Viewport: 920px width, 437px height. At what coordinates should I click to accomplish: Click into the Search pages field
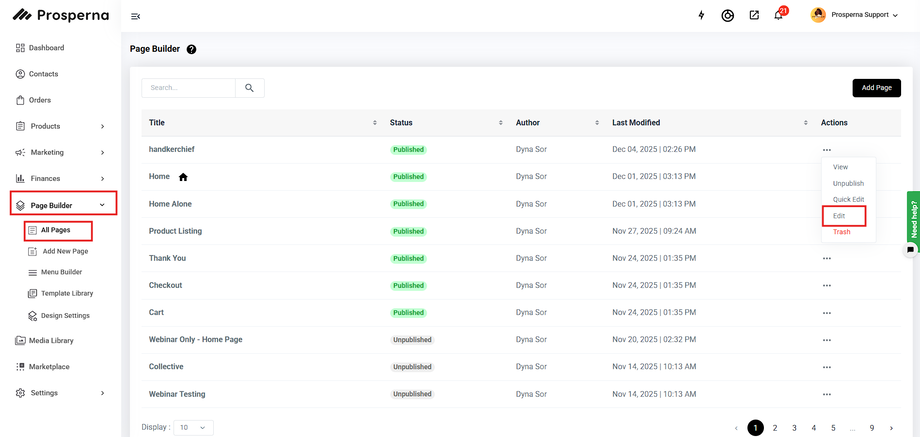(189, 88)
